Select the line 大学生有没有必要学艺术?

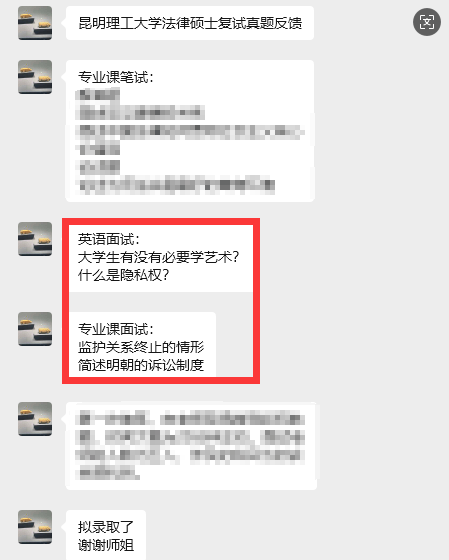pyautogui.click(x=158, y=257)
